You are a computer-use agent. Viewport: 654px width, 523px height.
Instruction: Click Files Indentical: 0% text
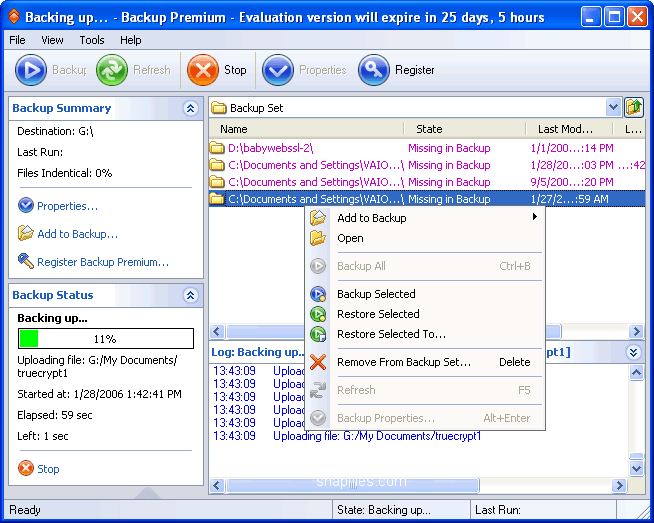[65, 173]
